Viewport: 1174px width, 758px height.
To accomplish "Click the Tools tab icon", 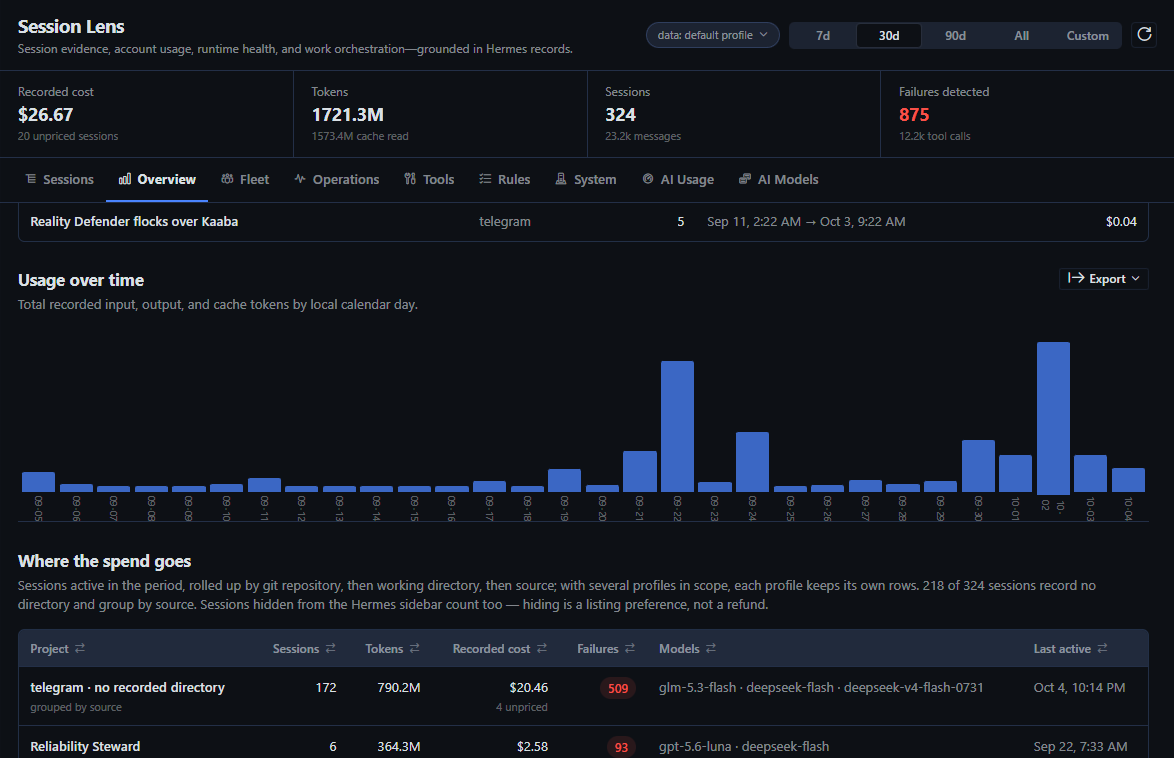I will [410, 179].
